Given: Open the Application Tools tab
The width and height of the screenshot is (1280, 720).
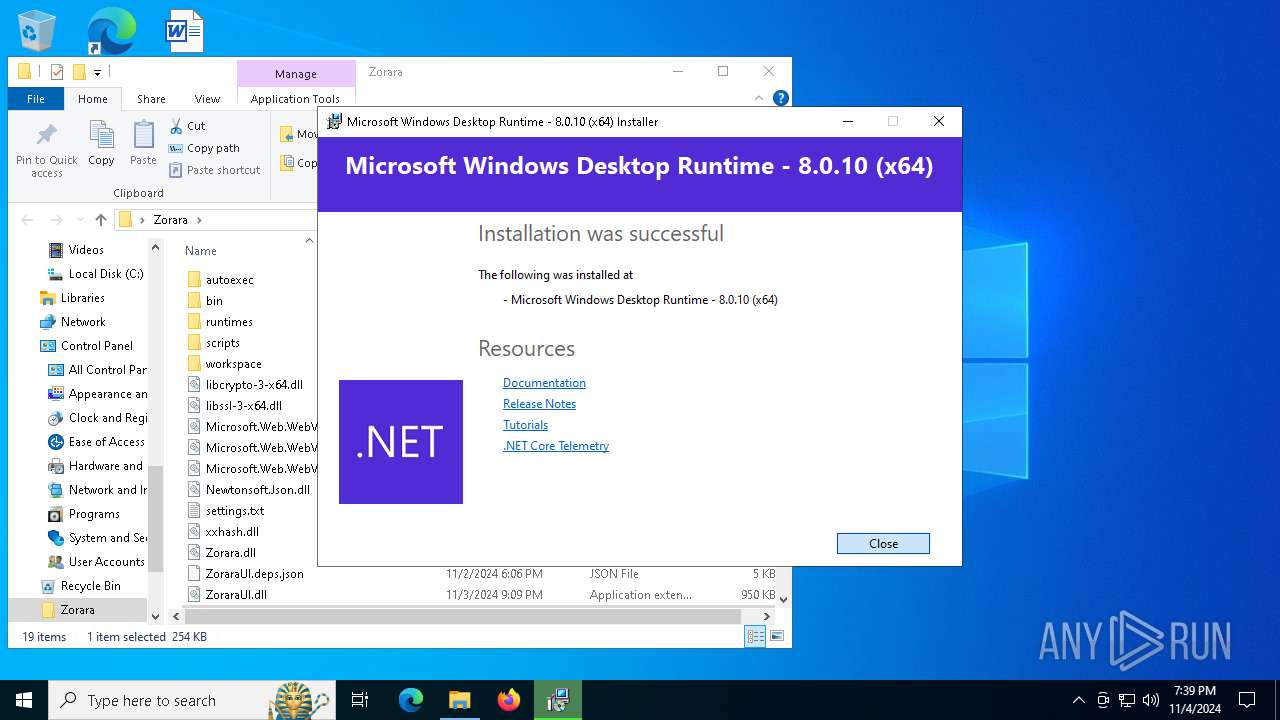Looking at the screenshot, I should pos(295,99).
